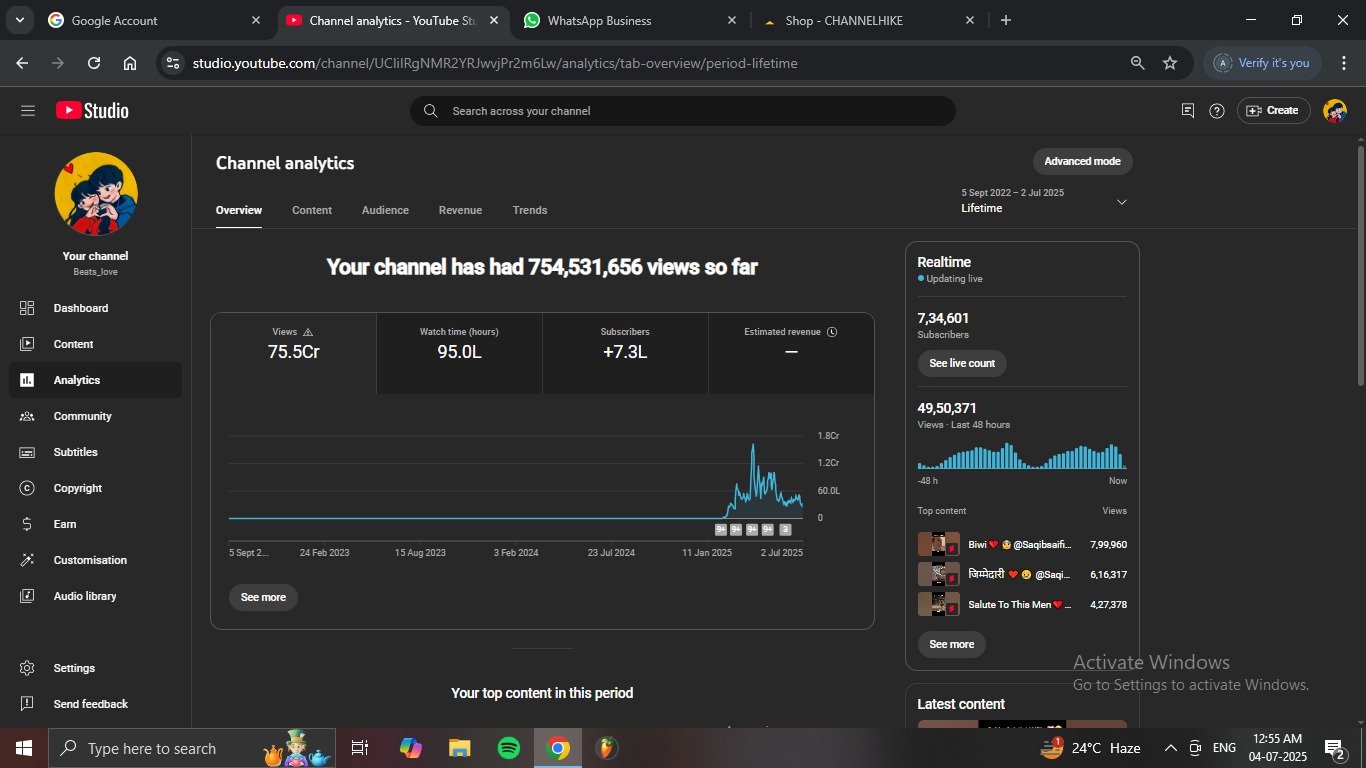
Task: Switch to the Overview tab
Action: [239, 210]
